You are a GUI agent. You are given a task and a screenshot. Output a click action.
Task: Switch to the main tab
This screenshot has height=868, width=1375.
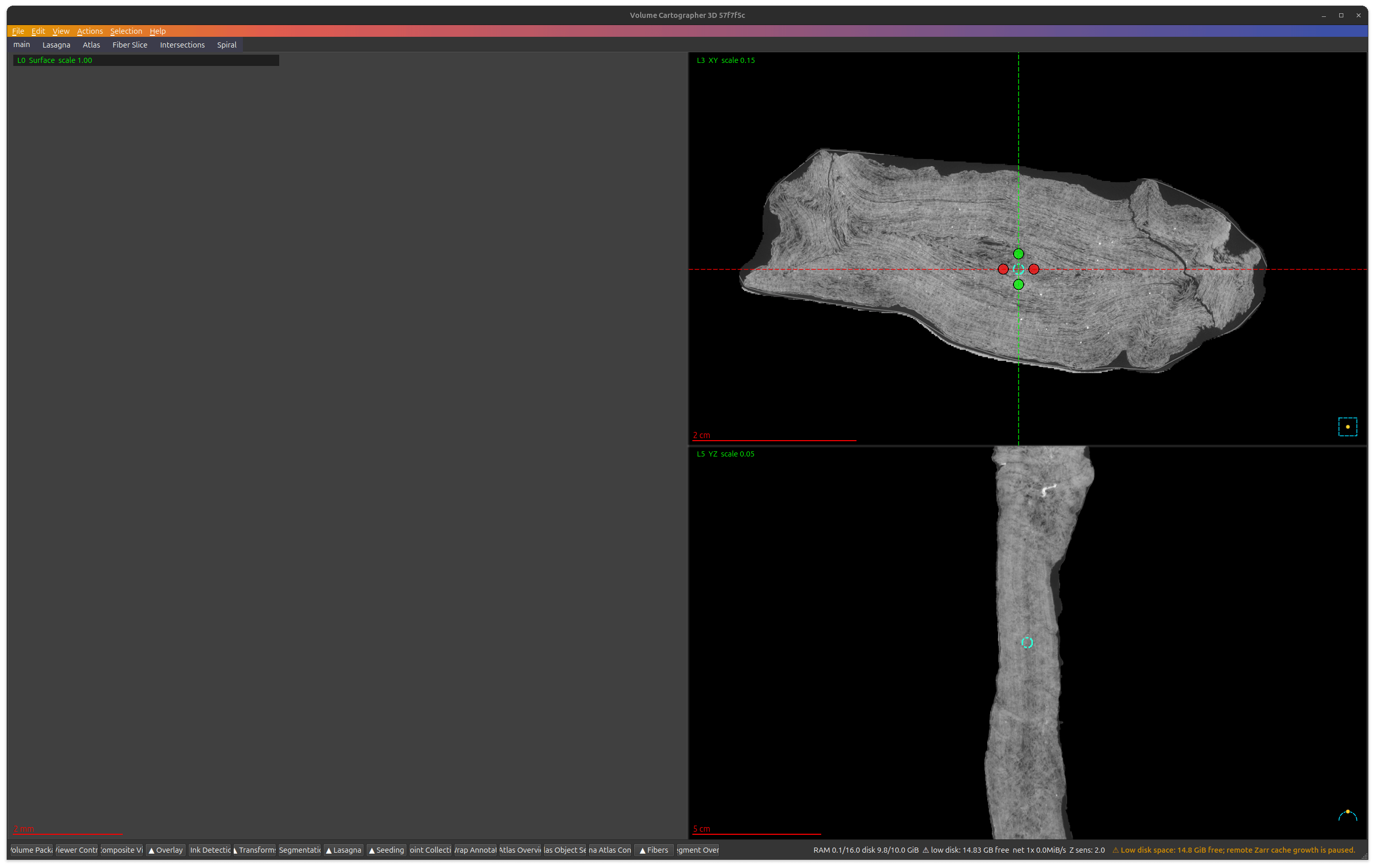[21, 44]
